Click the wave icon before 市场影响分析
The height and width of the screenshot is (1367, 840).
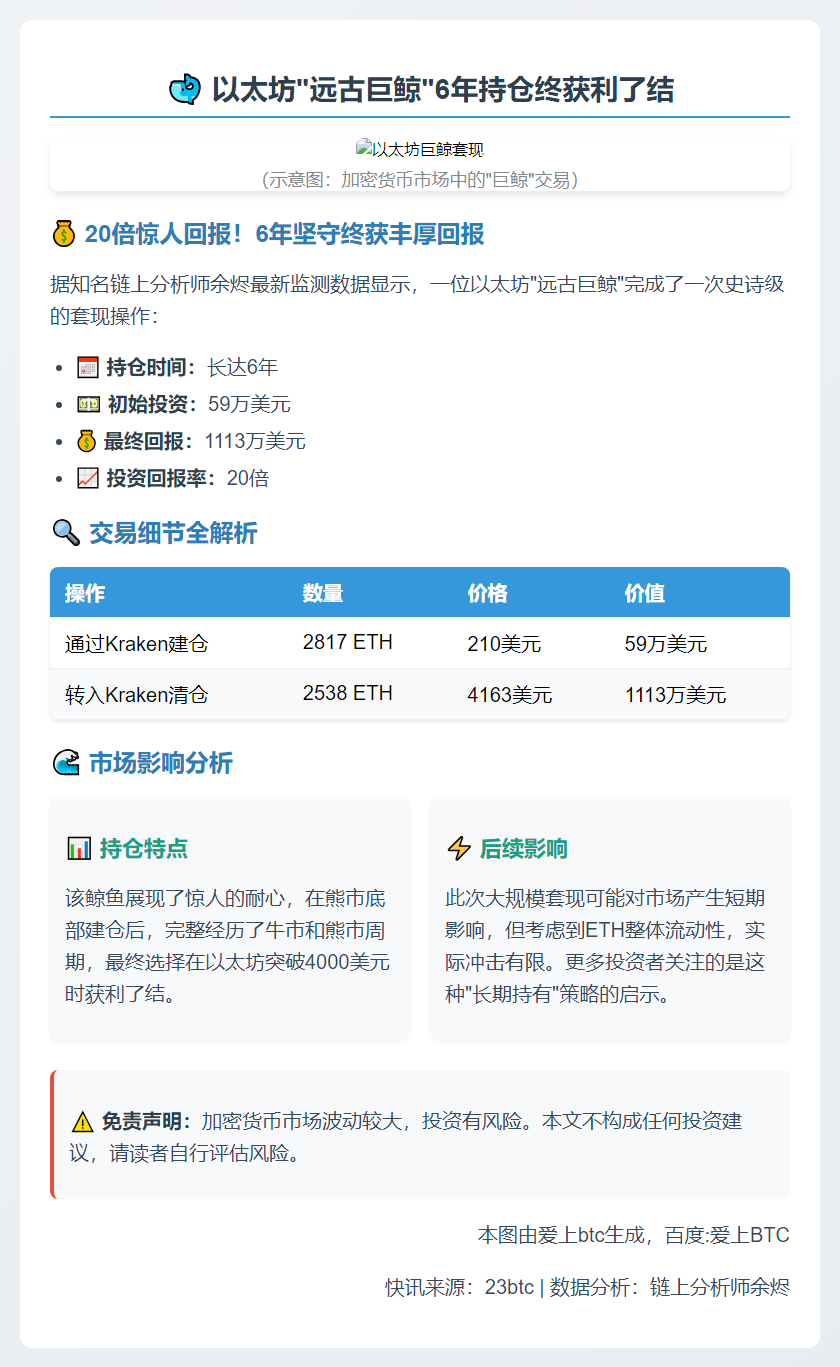64,763
